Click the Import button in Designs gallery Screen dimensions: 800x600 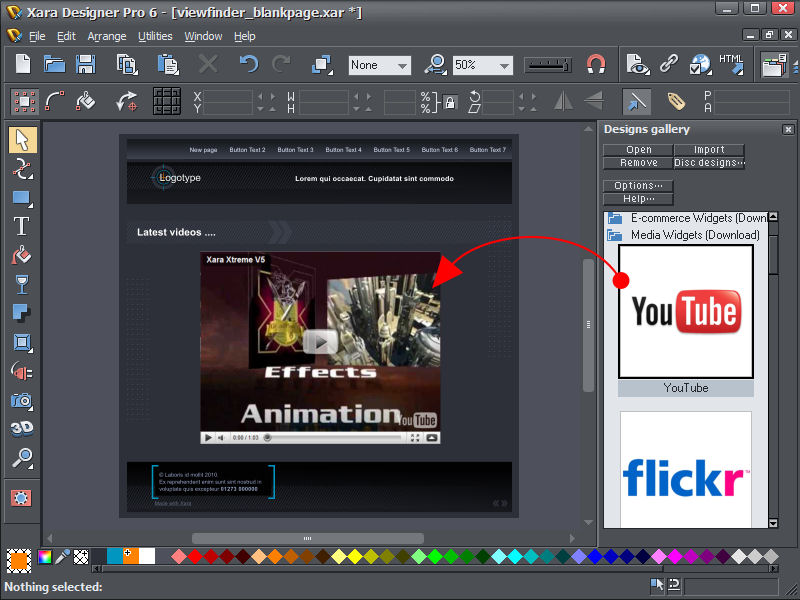[x=709, y=150]
